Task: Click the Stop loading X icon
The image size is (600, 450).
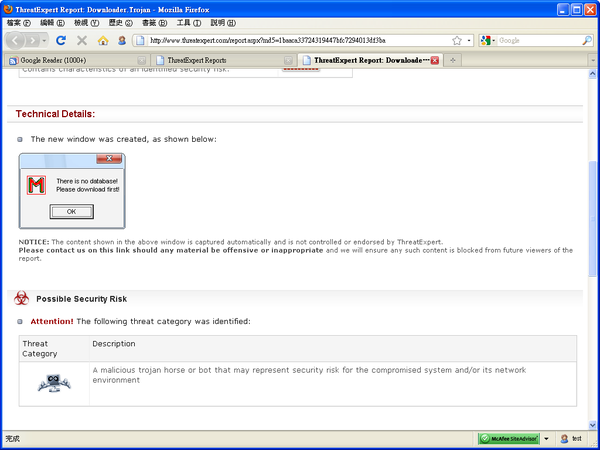Action: pos(82,40)
